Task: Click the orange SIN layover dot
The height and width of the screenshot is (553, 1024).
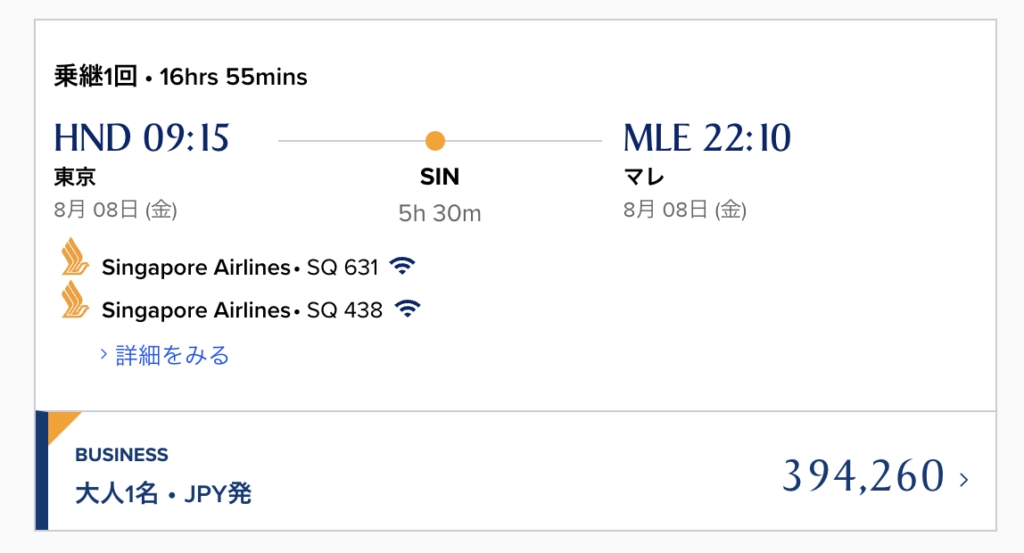Action: pos(435,140)
